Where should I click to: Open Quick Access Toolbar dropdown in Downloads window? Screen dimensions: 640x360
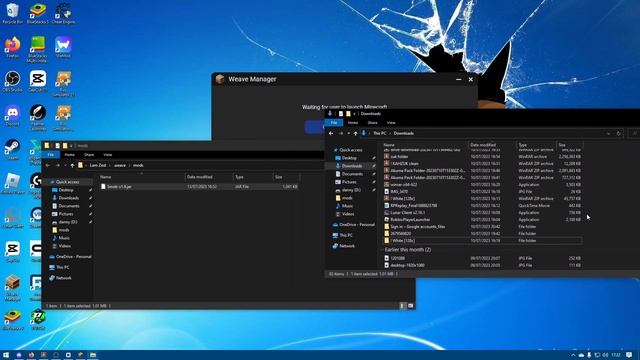(354, 114)
